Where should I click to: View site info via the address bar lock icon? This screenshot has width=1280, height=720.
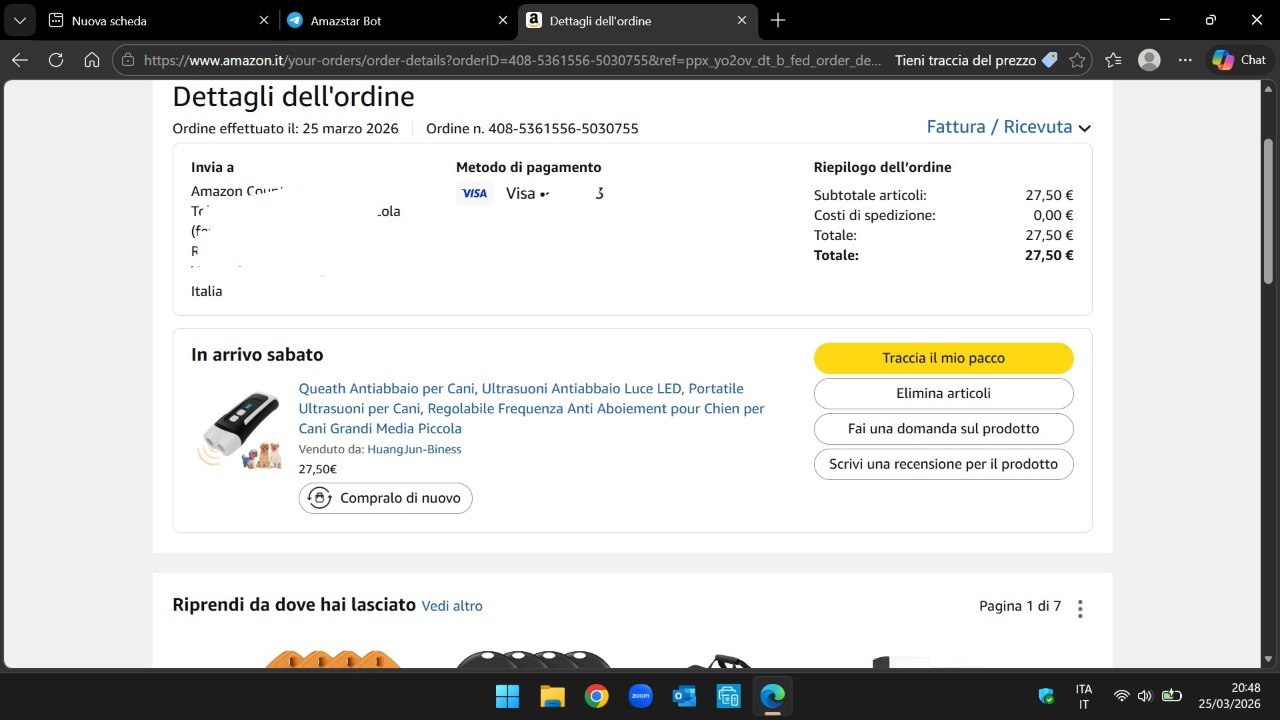(x=127, y=60)
